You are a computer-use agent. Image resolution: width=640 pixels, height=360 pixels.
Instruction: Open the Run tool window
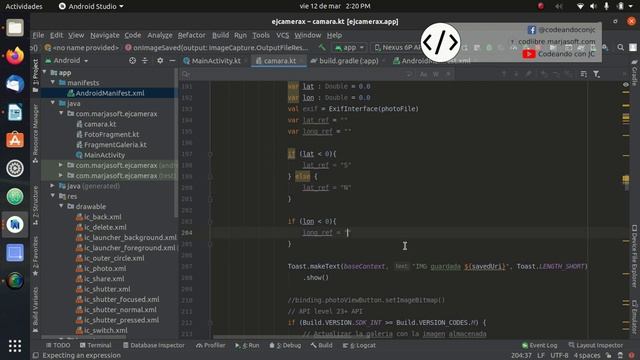[x=247, y=345]
